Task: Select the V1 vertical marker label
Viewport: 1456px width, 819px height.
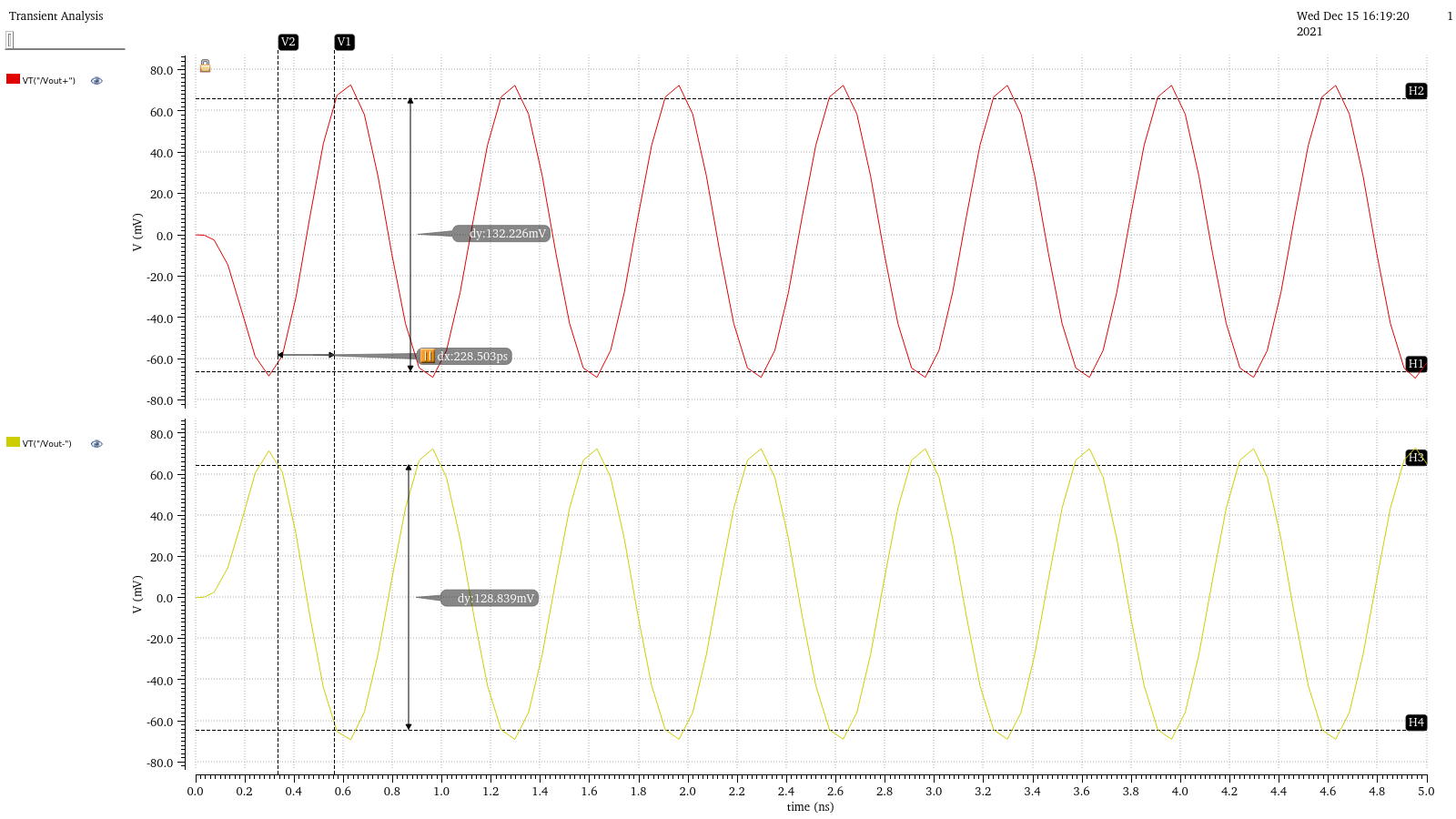Action: pos(344,42)
